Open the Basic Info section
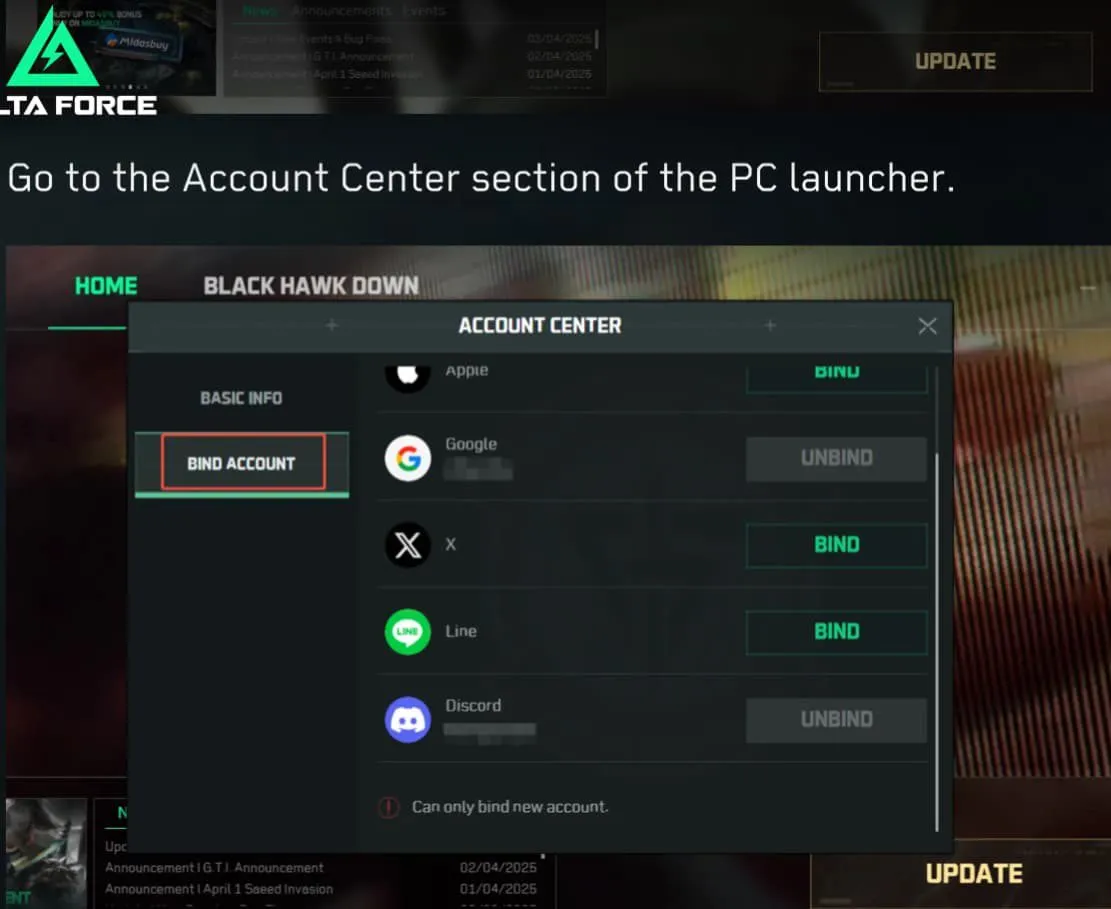 pyautogui.click(x=241, y=398)
